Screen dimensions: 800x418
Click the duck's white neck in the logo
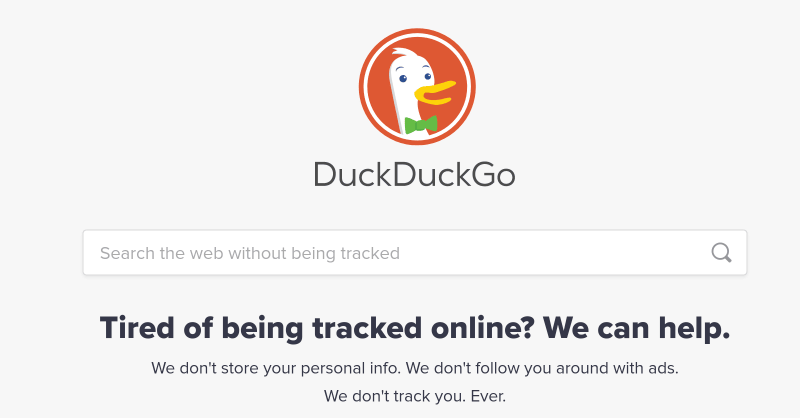(406, 110)
